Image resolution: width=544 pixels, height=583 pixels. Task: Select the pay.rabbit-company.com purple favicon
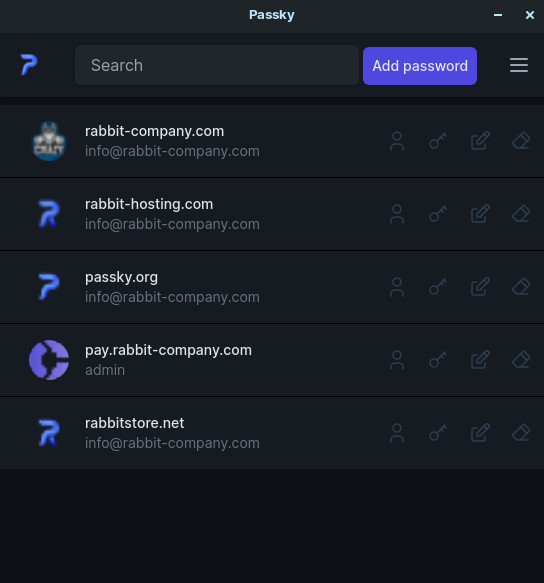click(49, 360)
